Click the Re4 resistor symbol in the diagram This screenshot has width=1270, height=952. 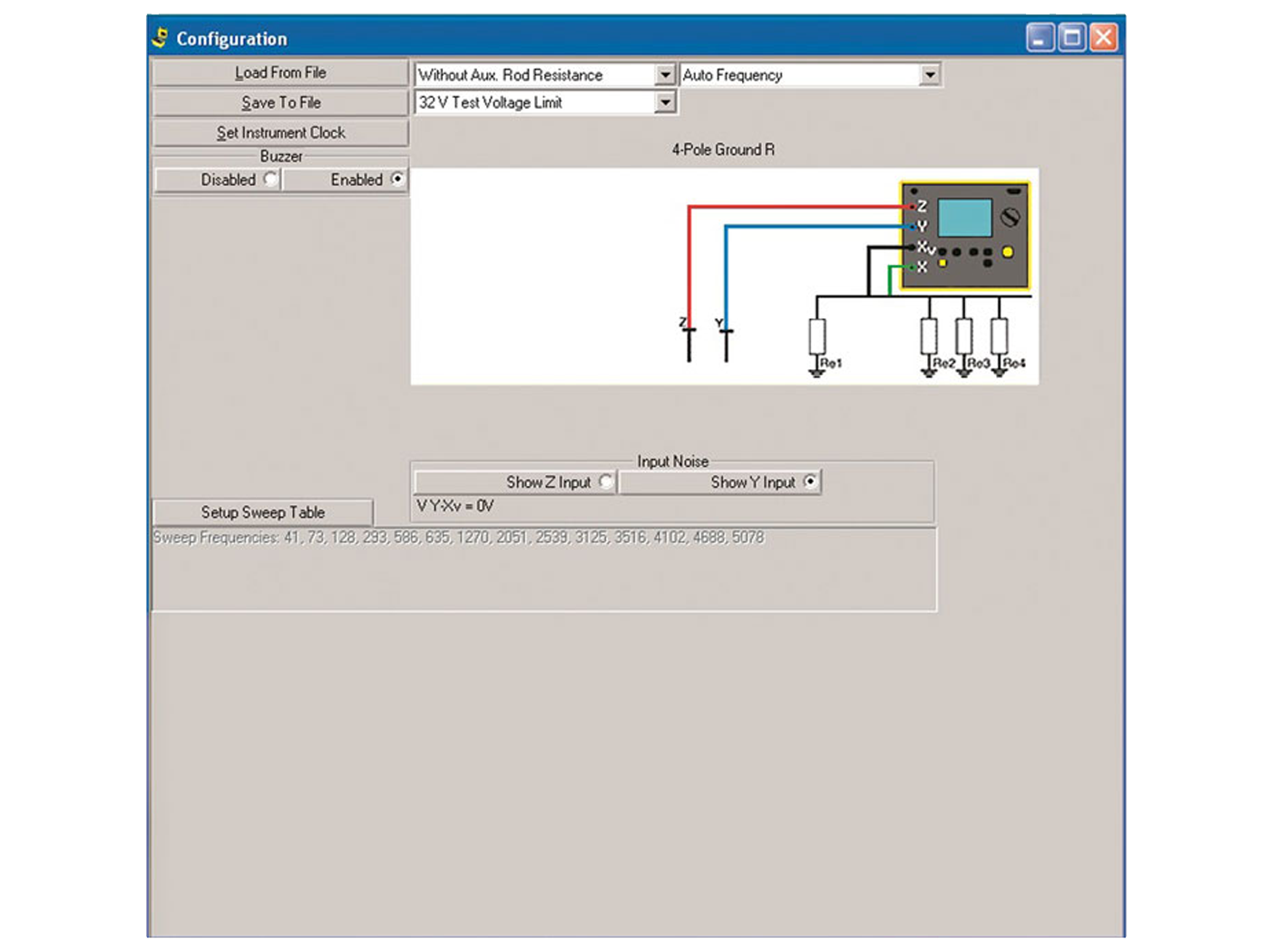[x=999, y=336]
